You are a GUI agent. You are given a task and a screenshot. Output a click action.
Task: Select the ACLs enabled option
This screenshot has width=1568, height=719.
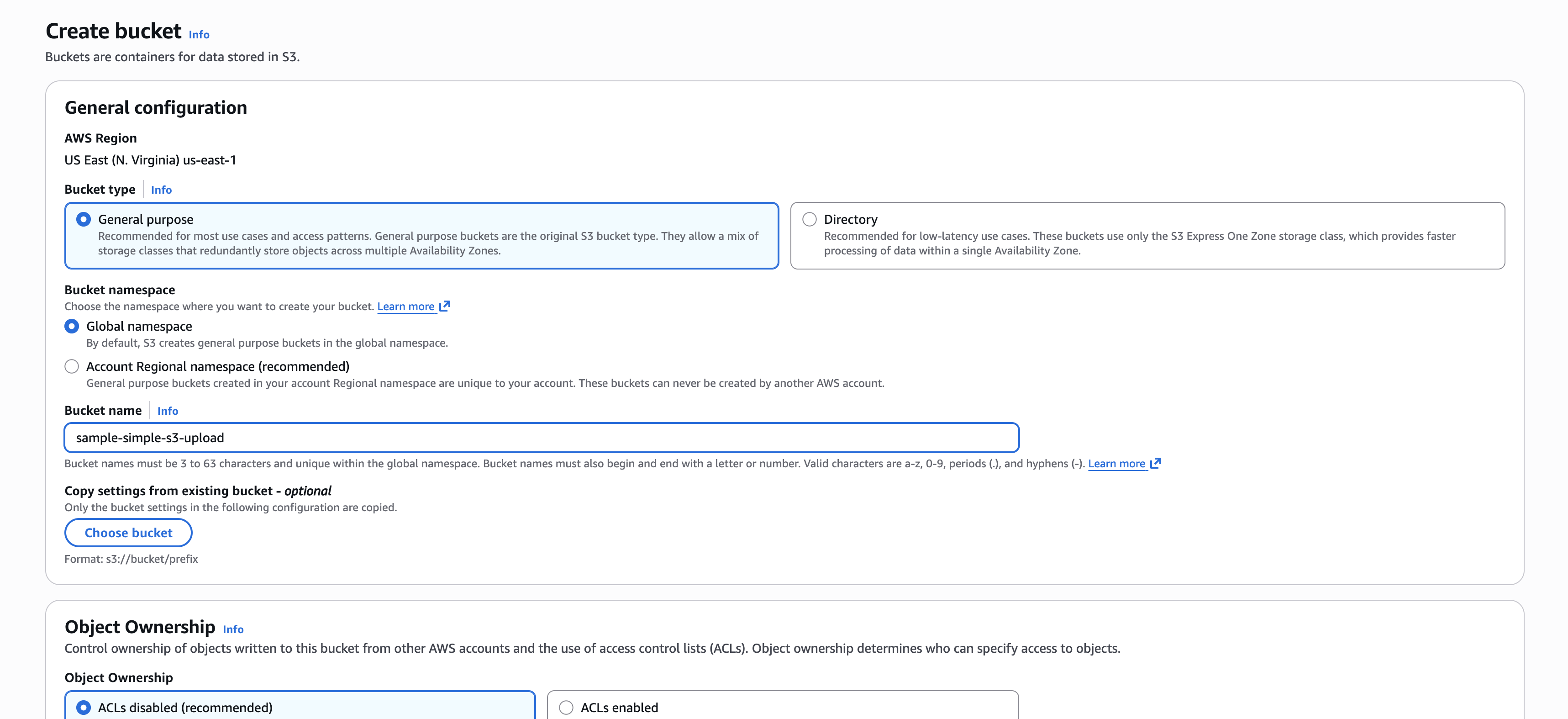566,708
